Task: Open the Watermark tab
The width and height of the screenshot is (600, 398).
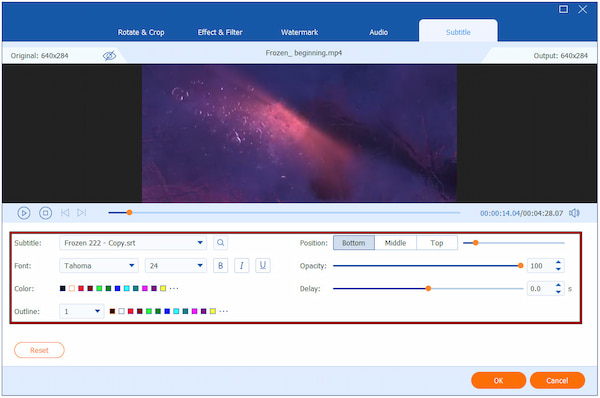Action: click(x=300, y=32)
